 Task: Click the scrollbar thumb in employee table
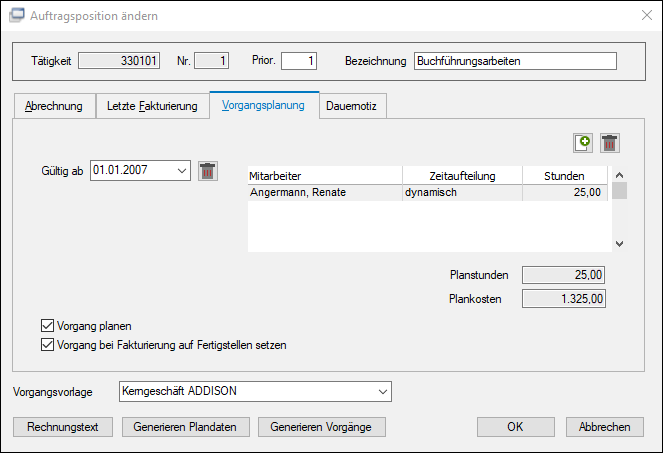619,190
